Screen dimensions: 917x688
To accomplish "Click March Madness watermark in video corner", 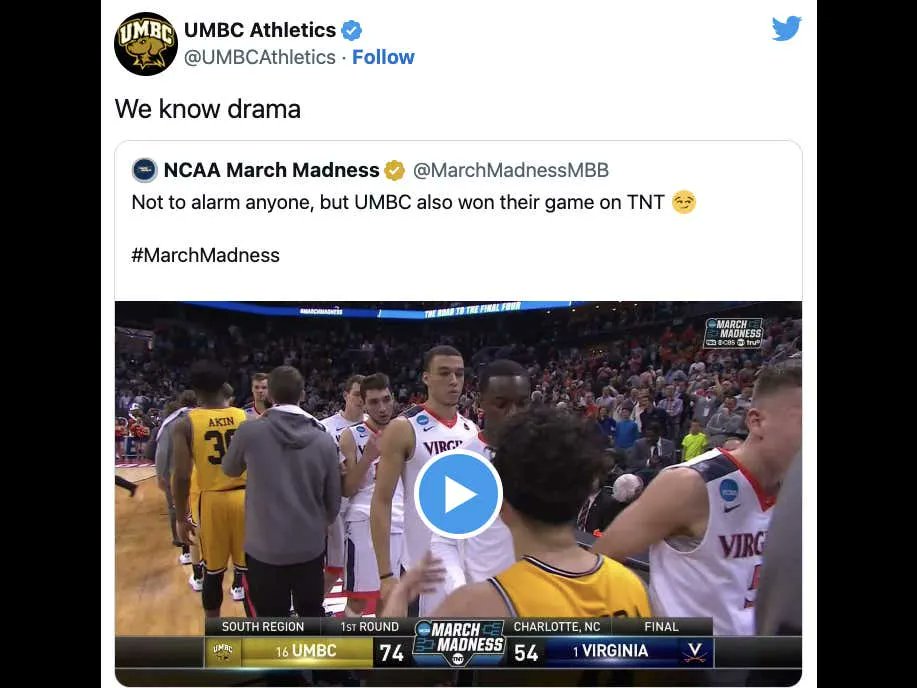I will pyautogui.click(x=735, y=332).
